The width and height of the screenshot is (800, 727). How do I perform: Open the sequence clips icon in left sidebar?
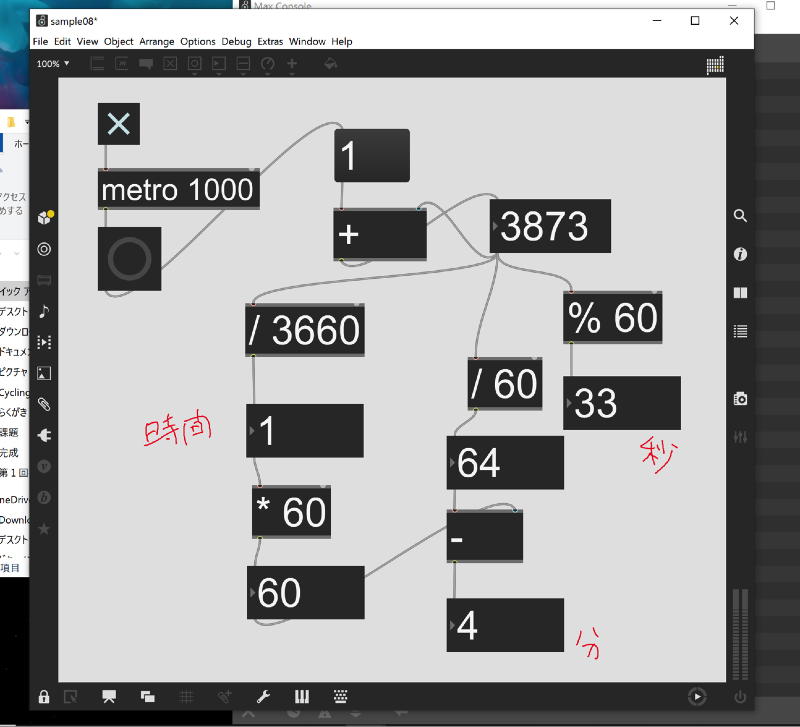44,342
